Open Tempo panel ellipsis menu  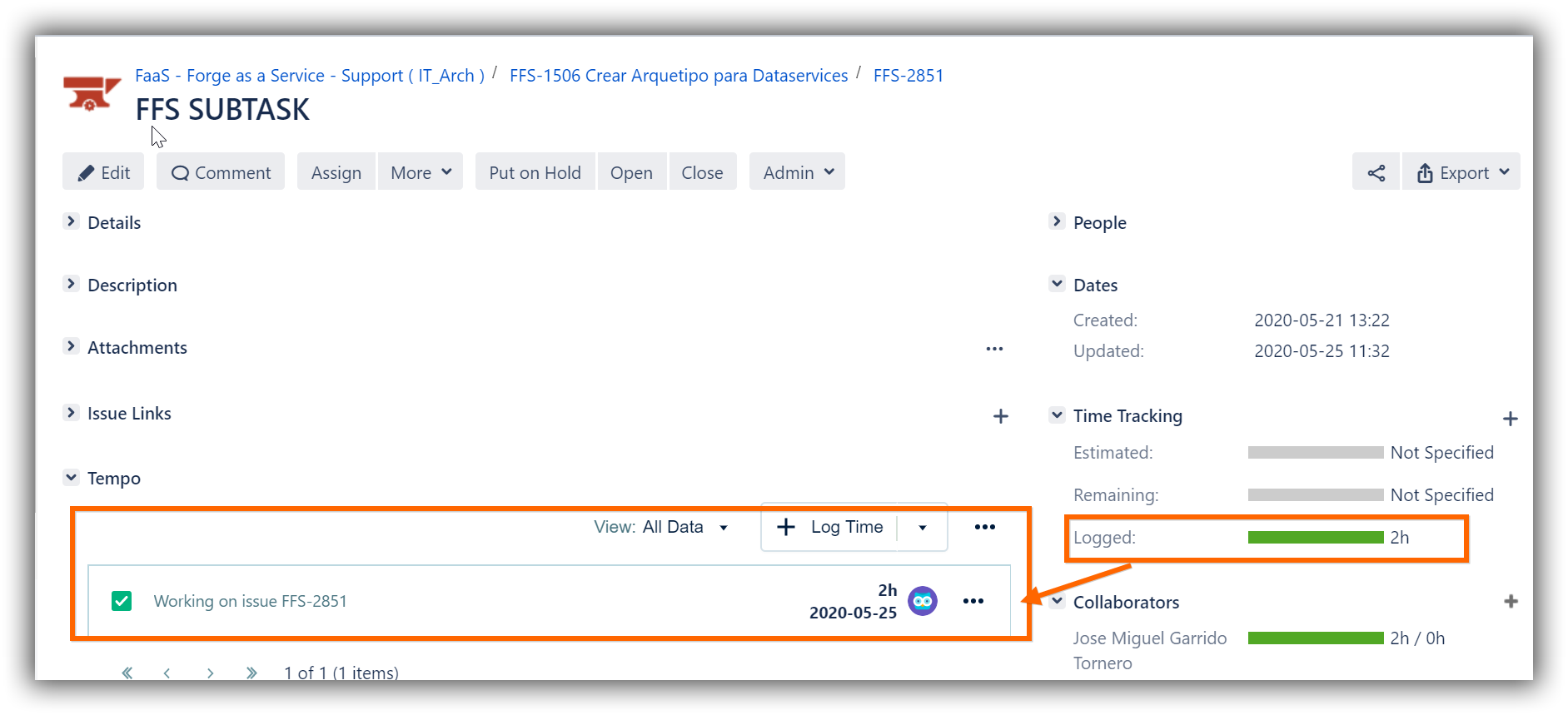pos(985,527)
